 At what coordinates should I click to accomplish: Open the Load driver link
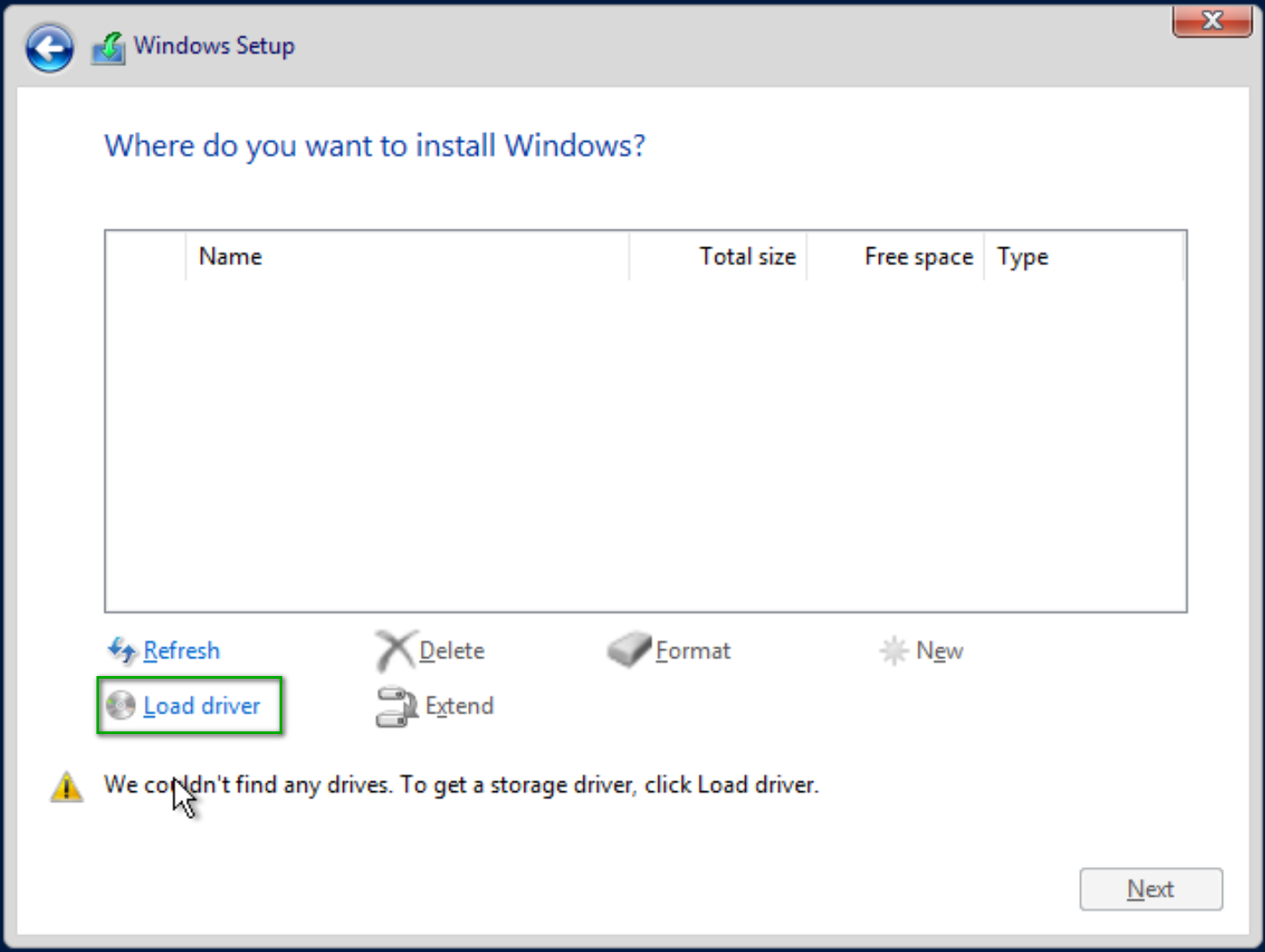202,706
